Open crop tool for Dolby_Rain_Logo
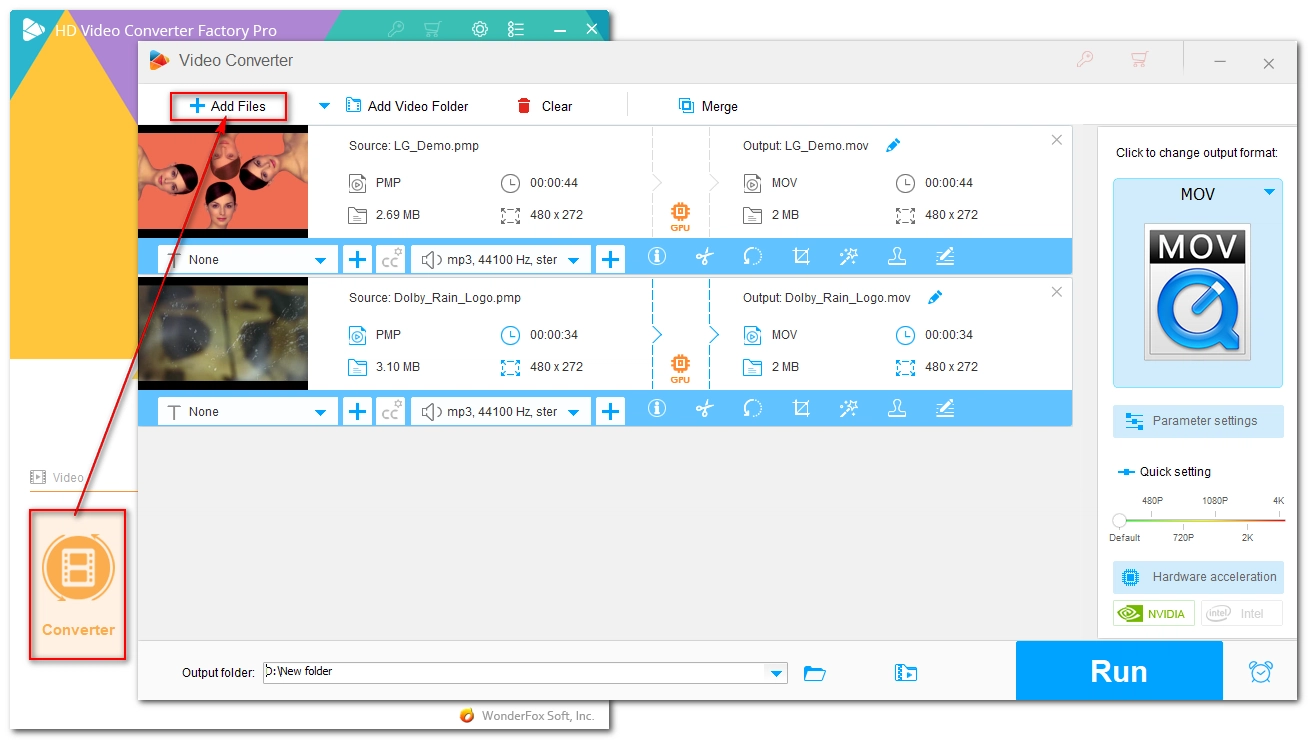1310x740 pixels. click(x=801, y=409)
